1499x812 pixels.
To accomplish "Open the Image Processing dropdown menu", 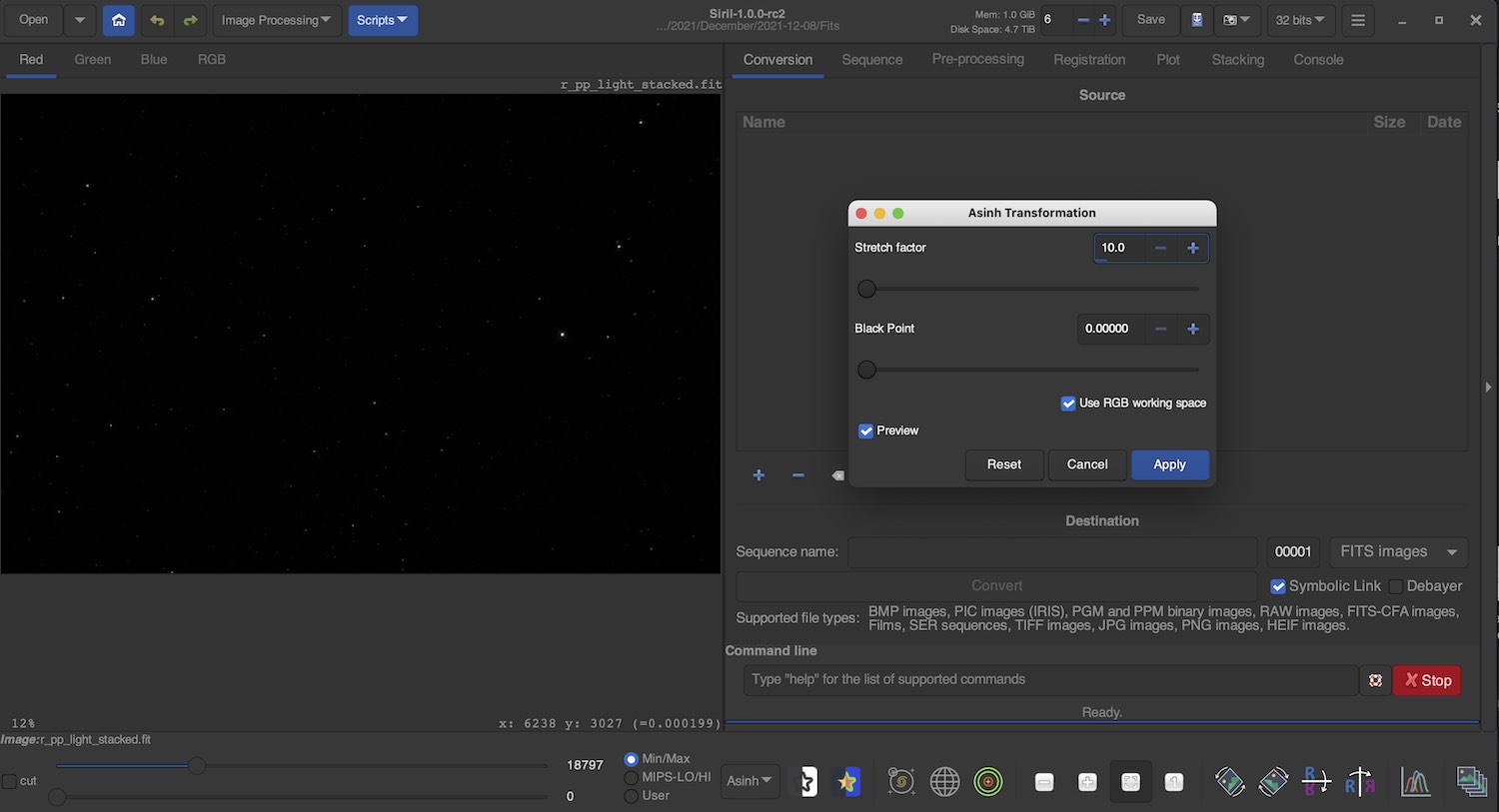I will point(276,20).
